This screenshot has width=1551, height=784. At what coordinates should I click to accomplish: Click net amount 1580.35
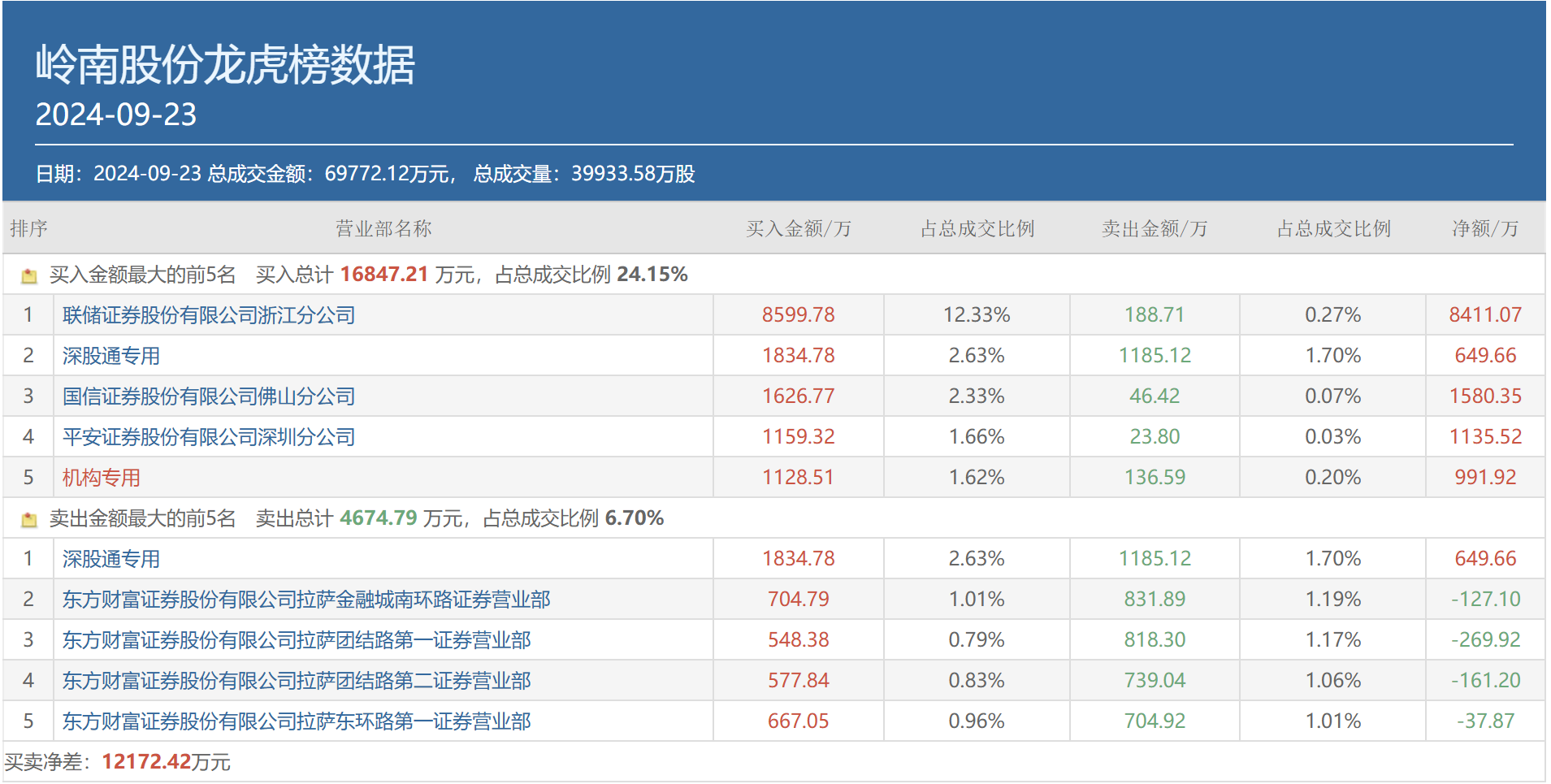(x=1485, y=396)
